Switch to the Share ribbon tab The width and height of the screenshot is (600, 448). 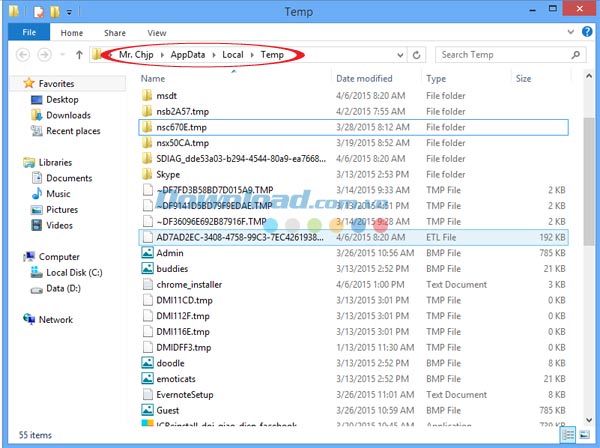[x=115, y=33]
